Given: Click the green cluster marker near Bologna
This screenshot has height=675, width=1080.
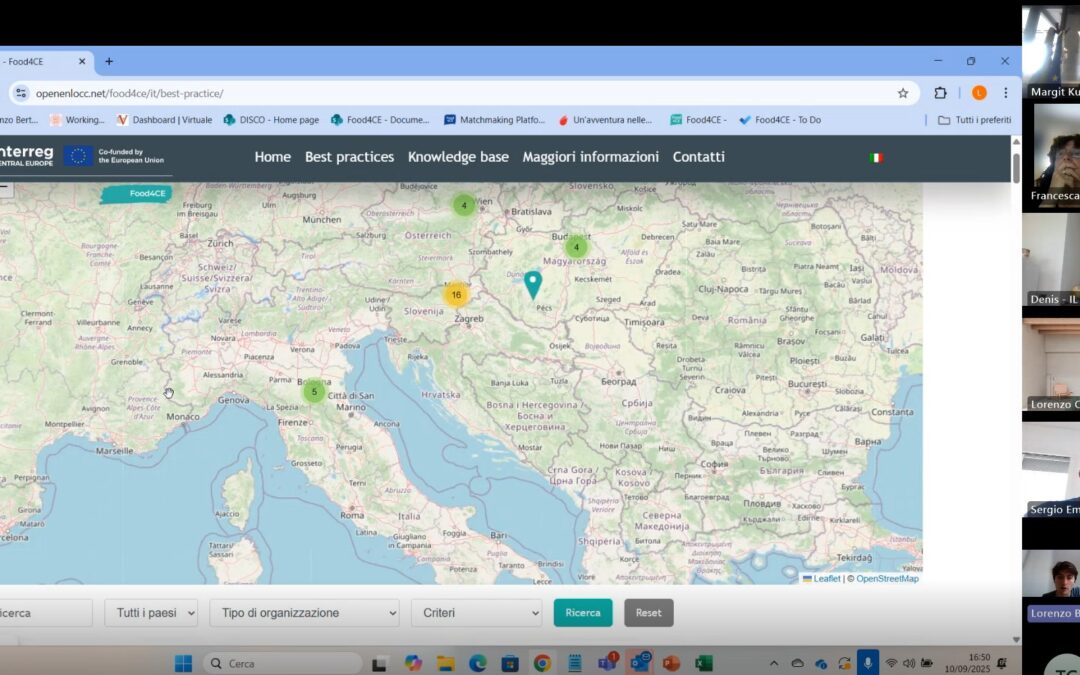Looking at the screenshot, I should pos(313,392).
